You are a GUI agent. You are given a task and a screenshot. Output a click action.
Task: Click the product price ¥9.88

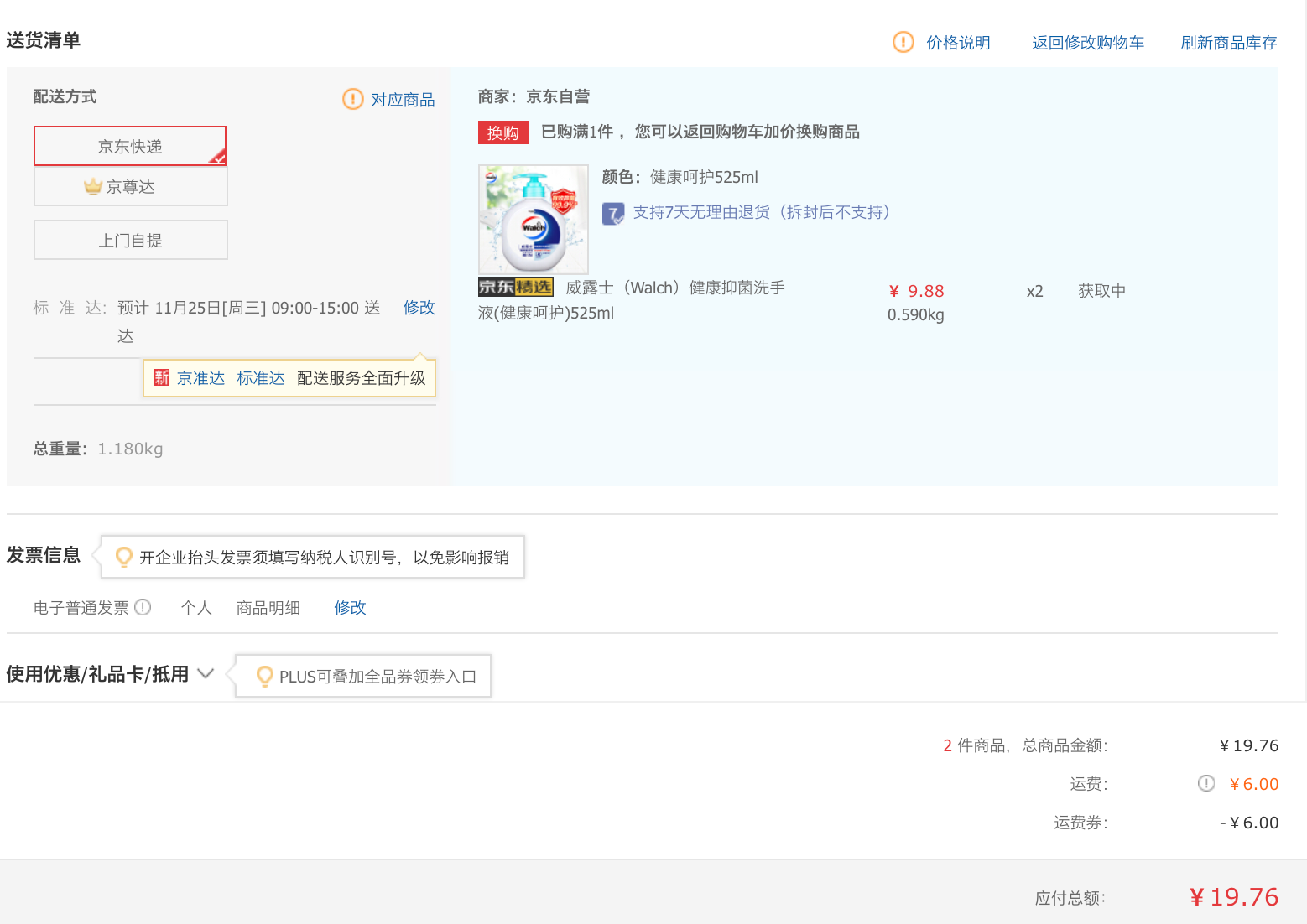coord(916,291)
